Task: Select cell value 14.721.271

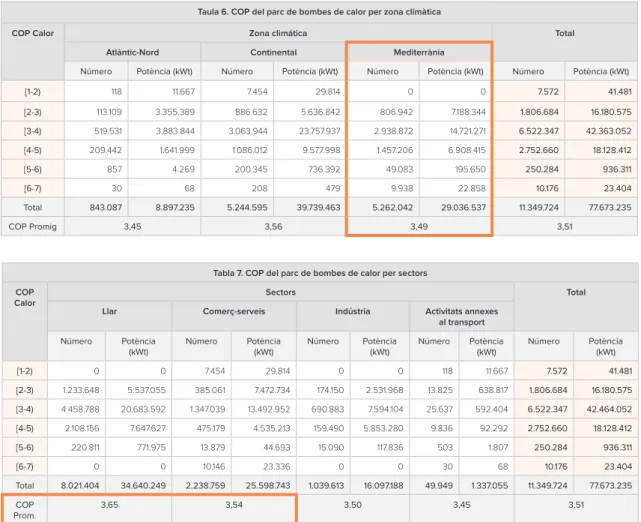Action: click(x=466, y=131)
